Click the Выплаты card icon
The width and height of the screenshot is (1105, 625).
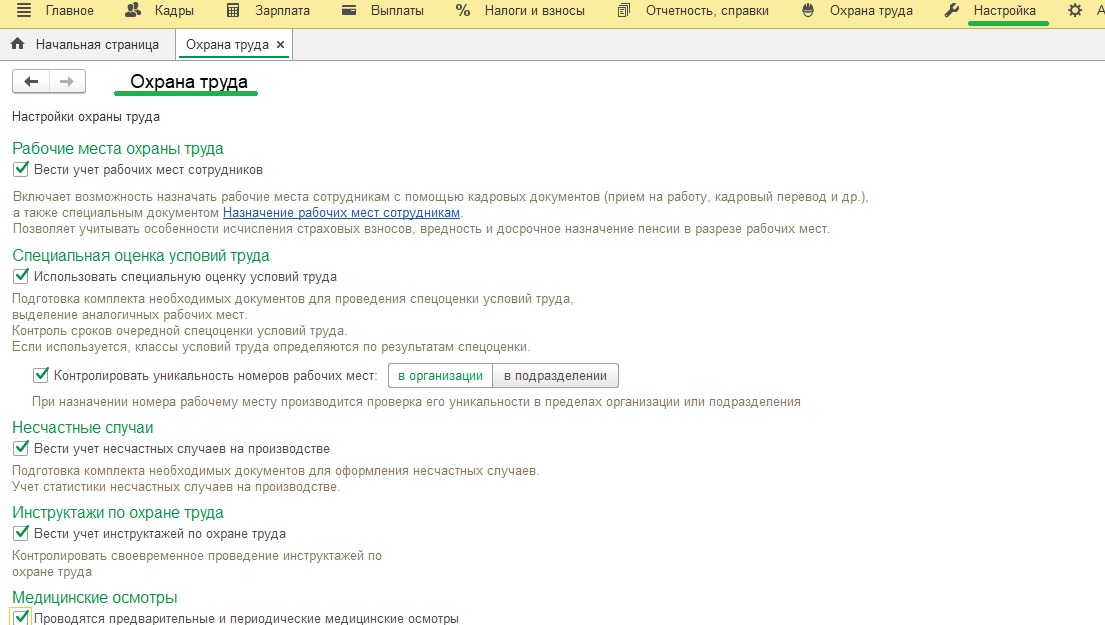click(349, 11)
